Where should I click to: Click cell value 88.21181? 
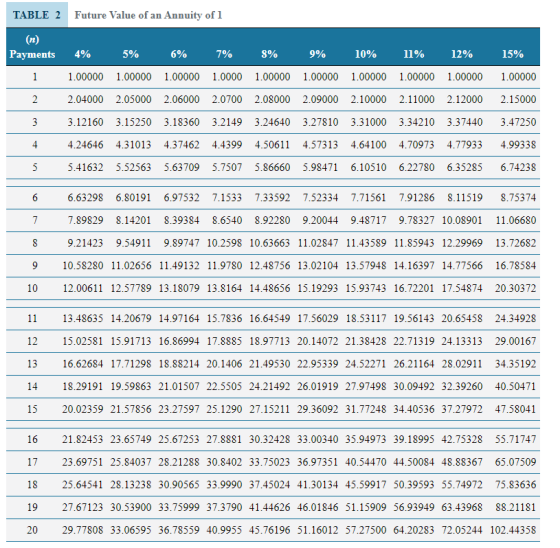tap(515, 507)
